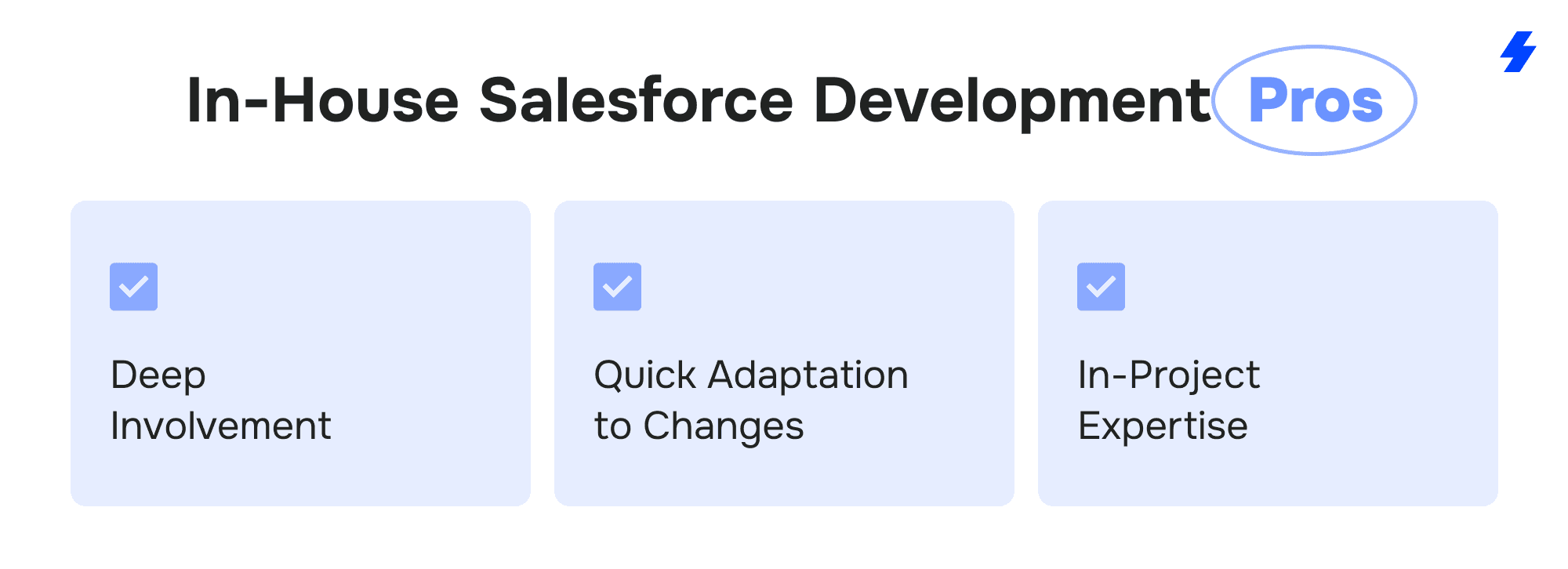Click the word Involvement
Viewport: 1568px width, 569px height.
click(x=221, y=426)
